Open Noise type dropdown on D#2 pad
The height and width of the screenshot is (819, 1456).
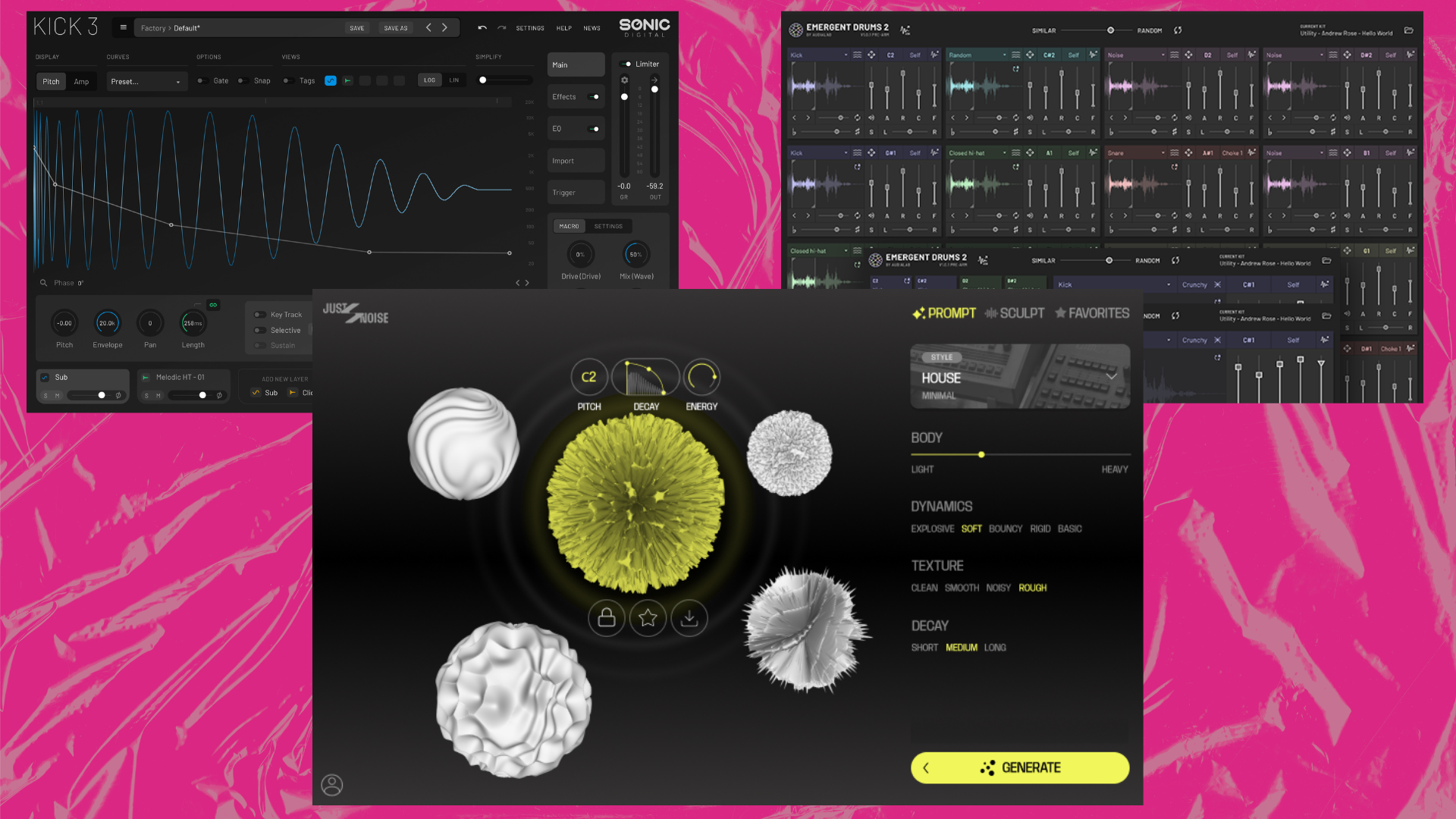tap(1294, 55)
